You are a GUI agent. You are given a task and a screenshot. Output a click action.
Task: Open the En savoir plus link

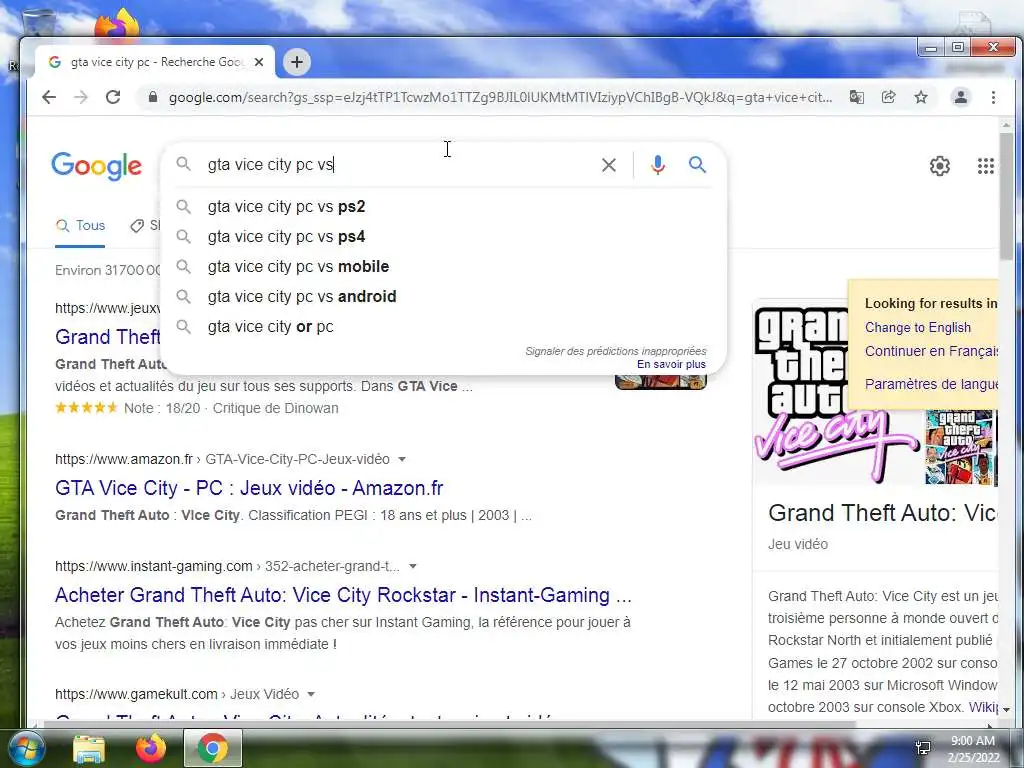click(671, 364)
